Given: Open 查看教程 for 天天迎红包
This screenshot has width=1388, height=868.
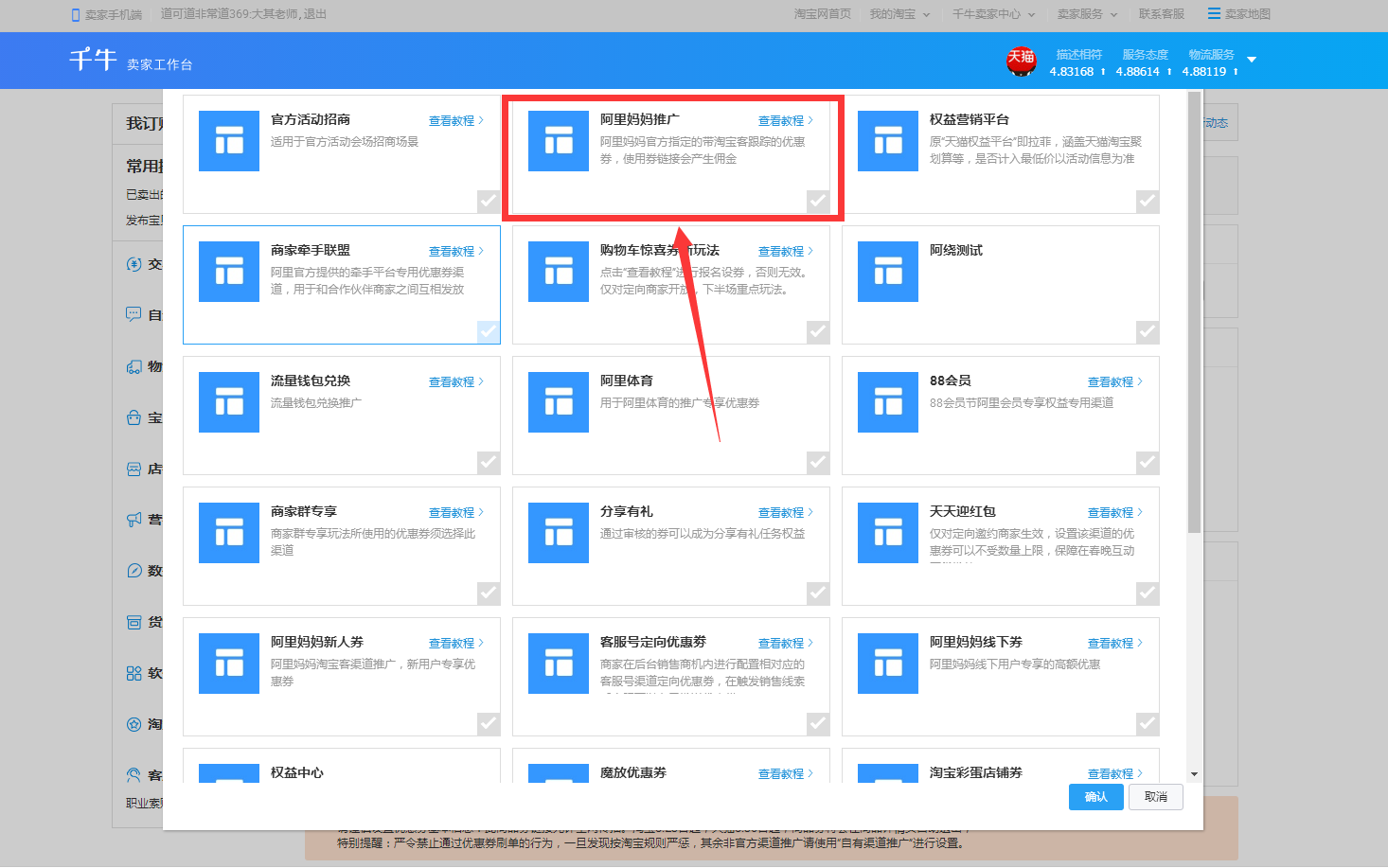Looking at the screenshot, I should point(1115,513).
